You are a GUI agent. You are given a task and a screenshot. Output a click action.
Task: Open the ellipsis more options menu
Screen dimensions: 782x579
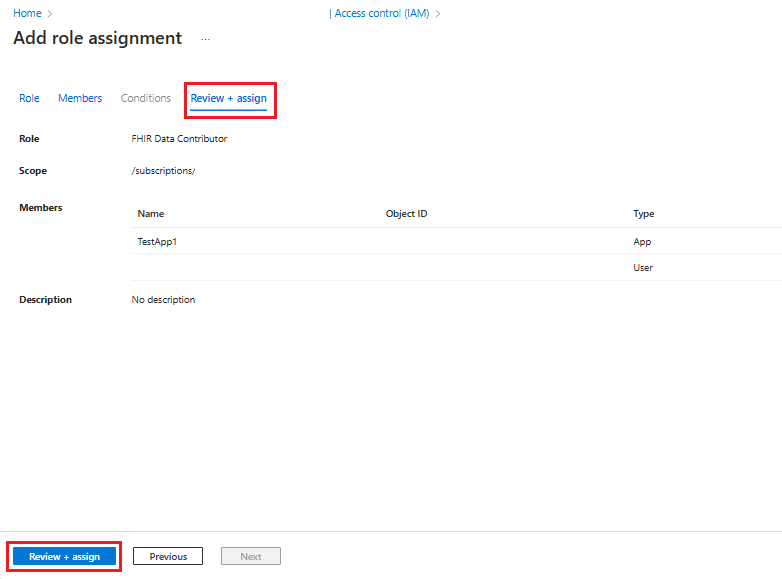(x=205, y=39)
